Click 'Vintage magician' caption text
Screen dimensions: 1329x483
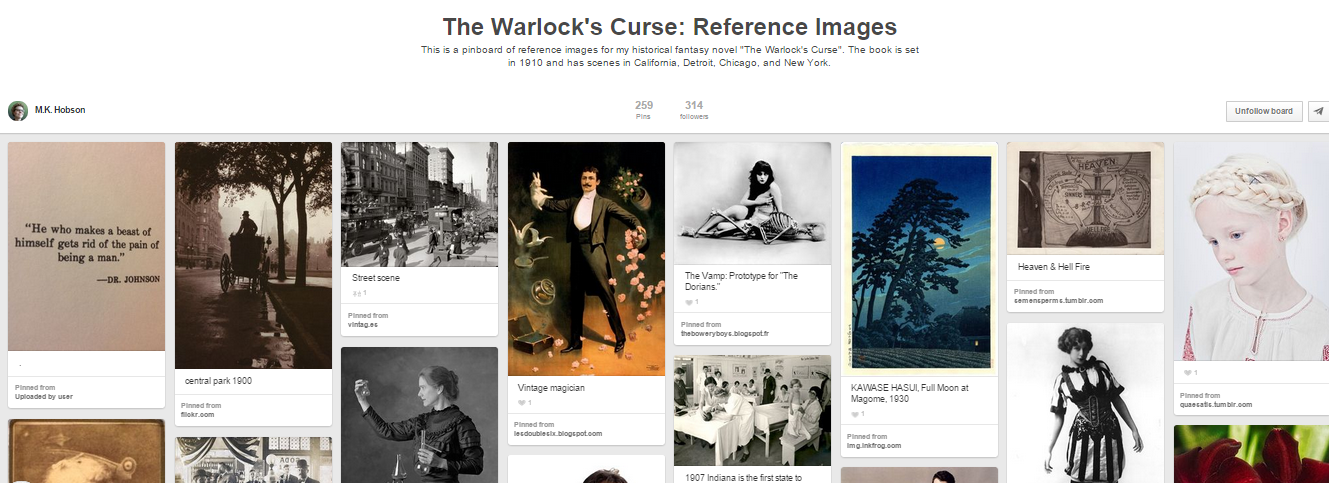pyautogui.click(x=551, y=387)
